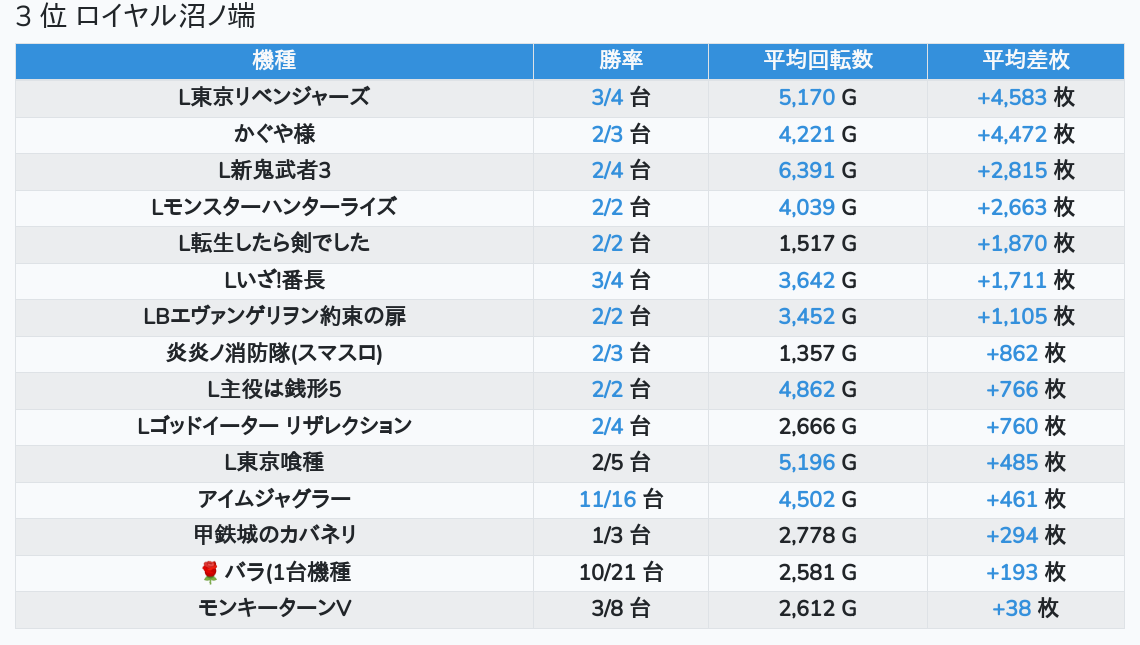1140x645 pixels.
Task: Select the L新鬼武者3 machine name
Action: click(x=274, y=171)
